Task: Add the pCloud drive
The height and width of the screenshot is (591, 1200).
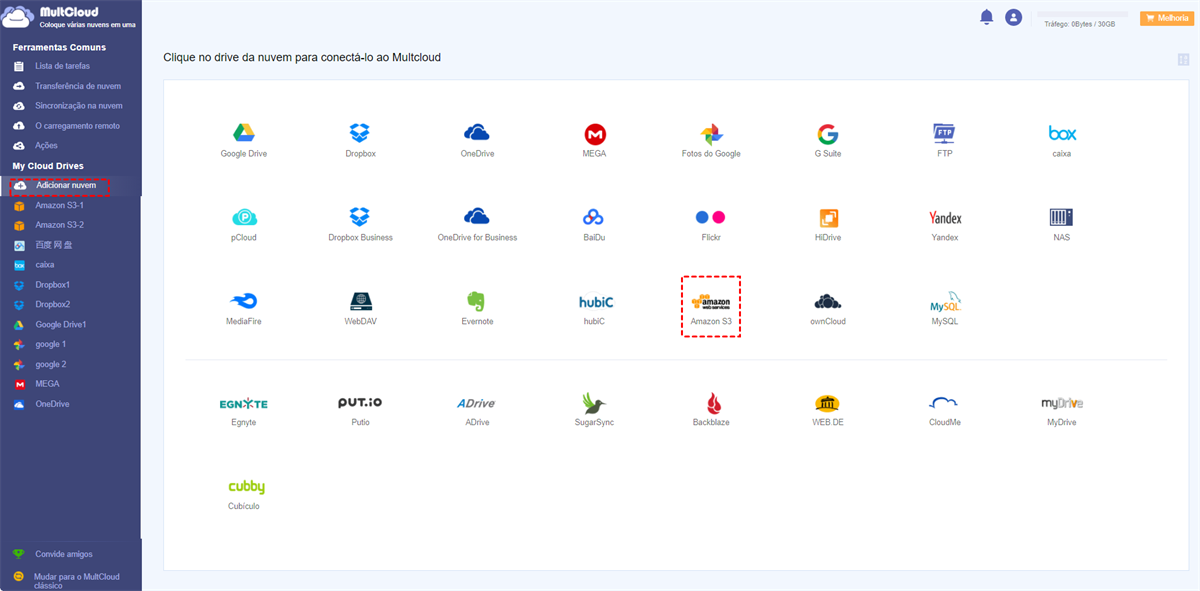Action: point(244,225)
